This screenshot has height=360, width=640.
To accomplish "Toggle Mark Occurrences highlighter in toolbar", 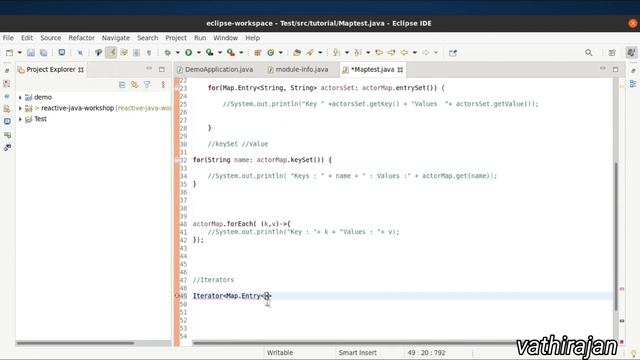I will 111,52.
